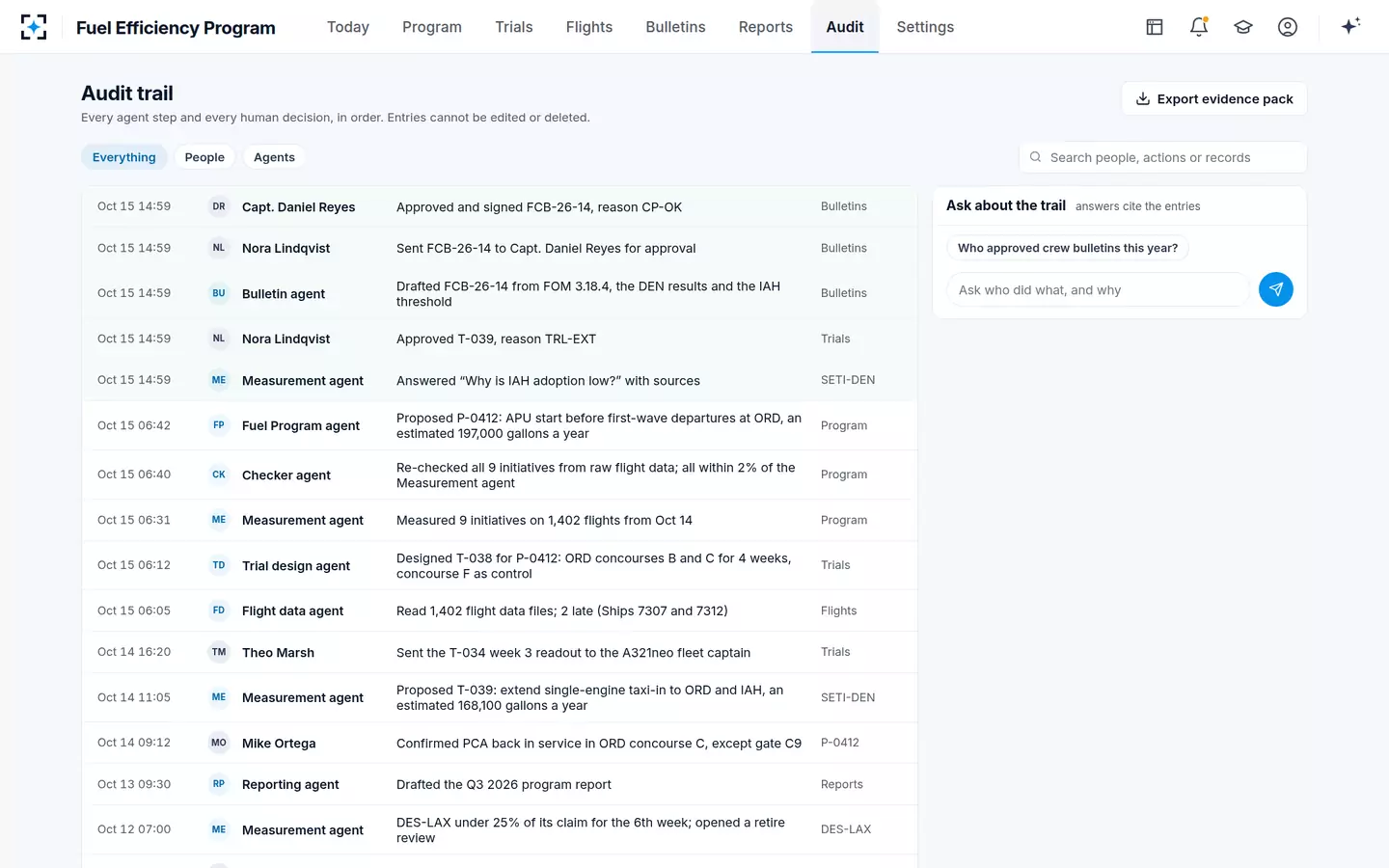This screenshot has height=868, width=1389.
Task: Open the Bulletins navigation tab
Action: tap(675, 27)
